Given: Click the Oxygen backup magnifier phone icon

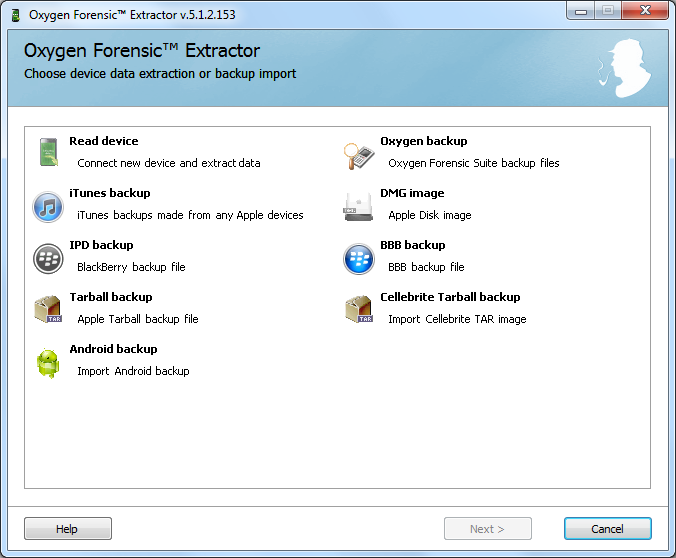Looking at the screenshot, I should [359, 156].
